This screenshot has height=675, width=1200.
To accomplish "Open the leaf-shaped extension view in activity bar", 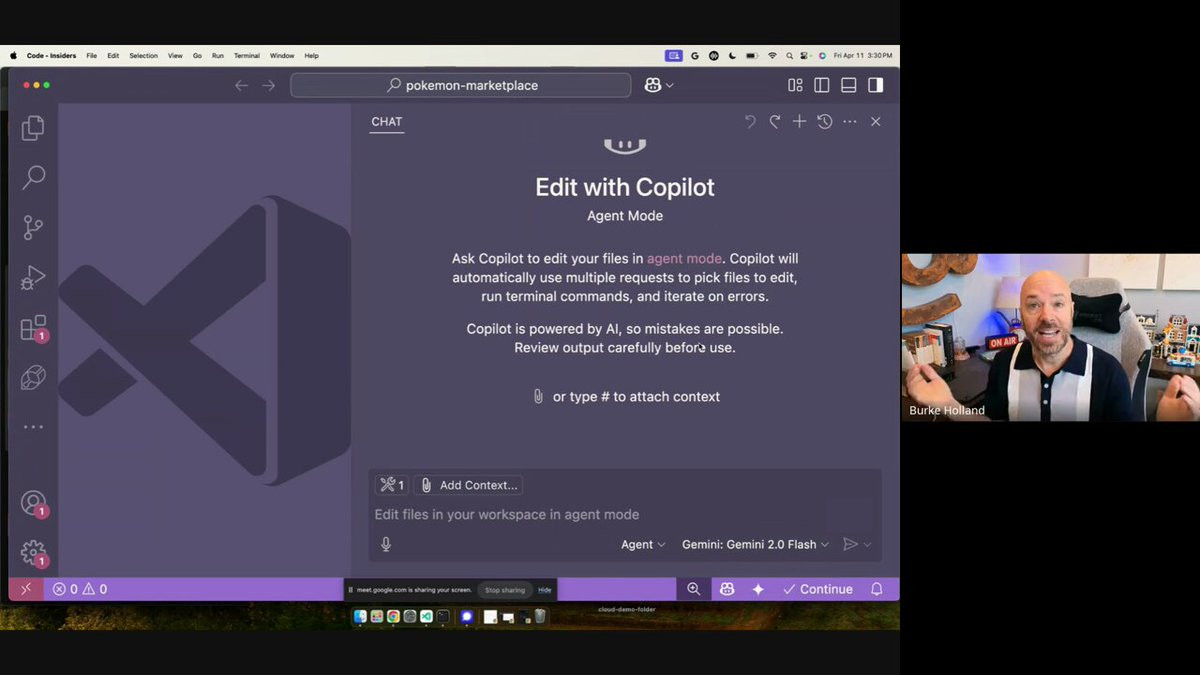I will (33, 377).
